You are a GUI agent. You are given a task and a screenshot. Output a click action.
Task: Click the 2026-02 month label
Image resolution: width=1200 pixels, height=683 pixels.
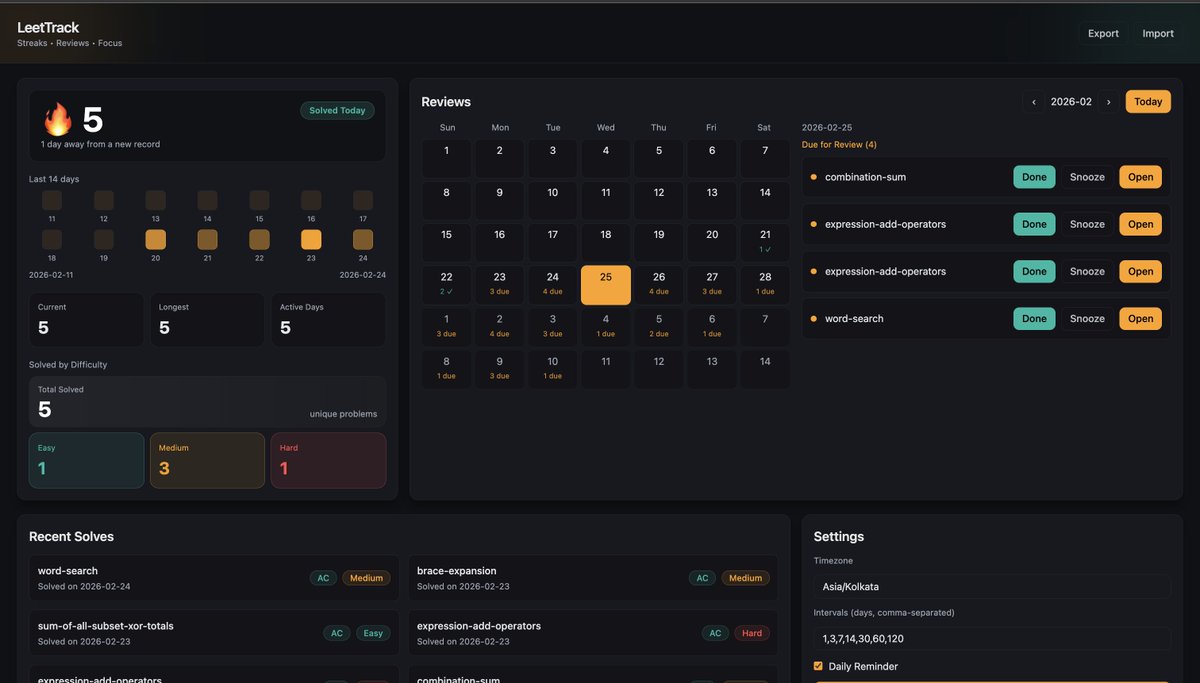point(1071,102)
